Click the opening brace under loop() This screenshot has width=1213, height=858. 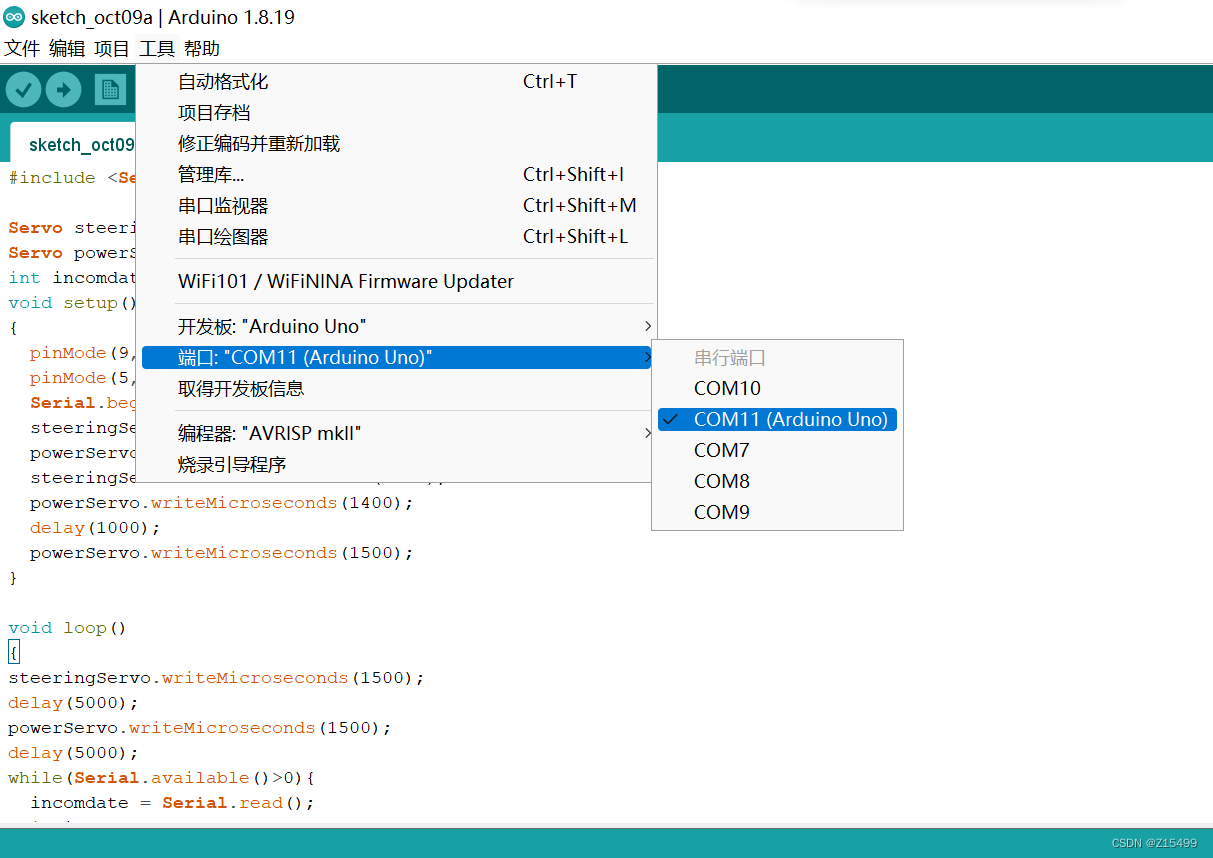point(13,653)
